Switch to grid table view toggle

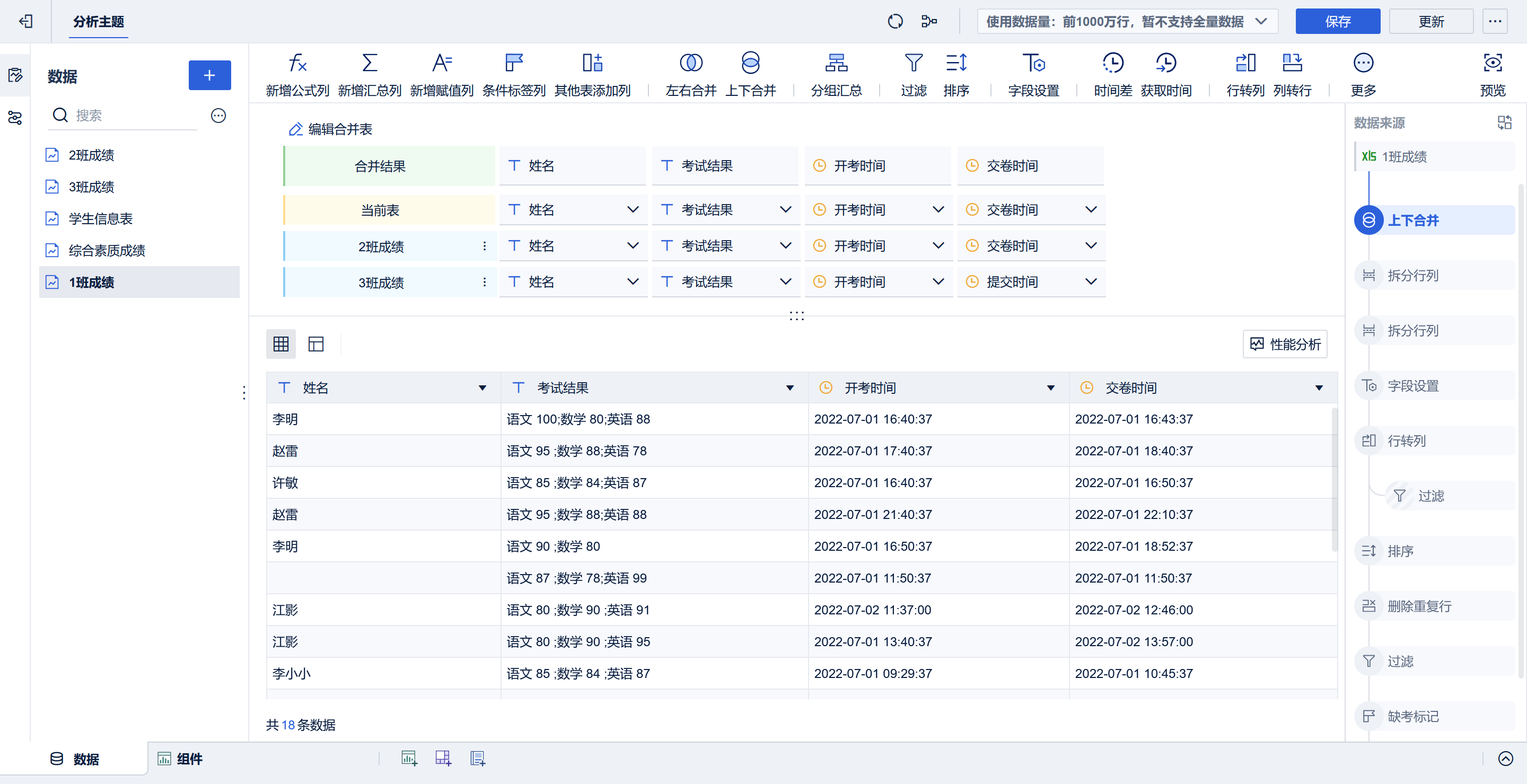tap(281, 345)
